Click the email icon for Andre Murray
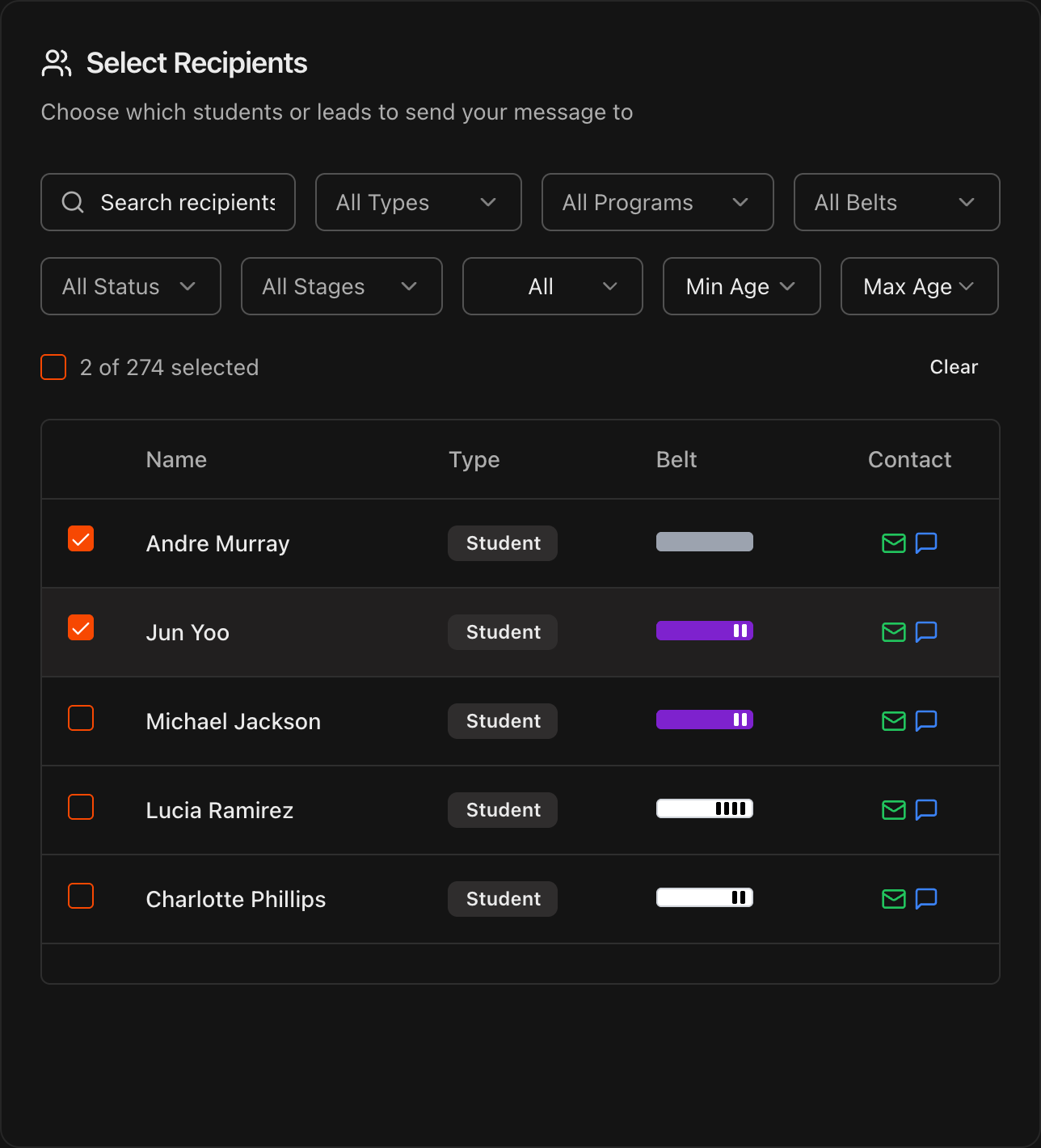The width and height of the screenshot is (1041, 1148). click(x=893, y=543)
